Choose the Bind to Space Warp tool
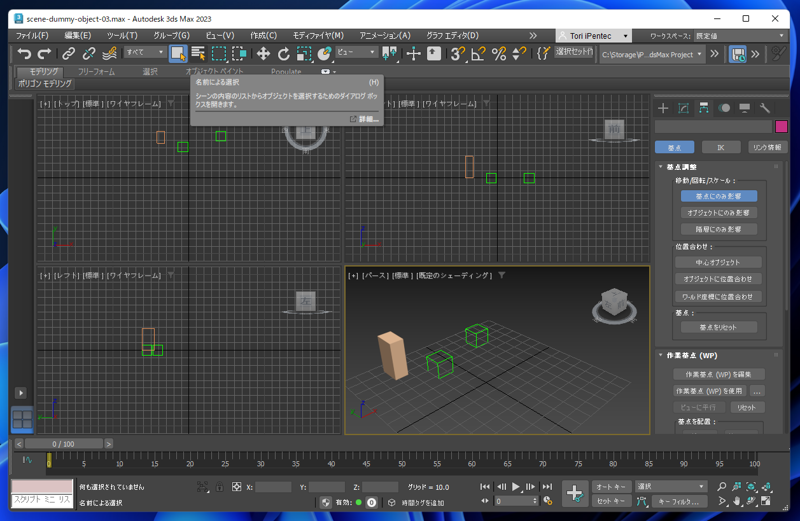 click(x=109, y=54)
